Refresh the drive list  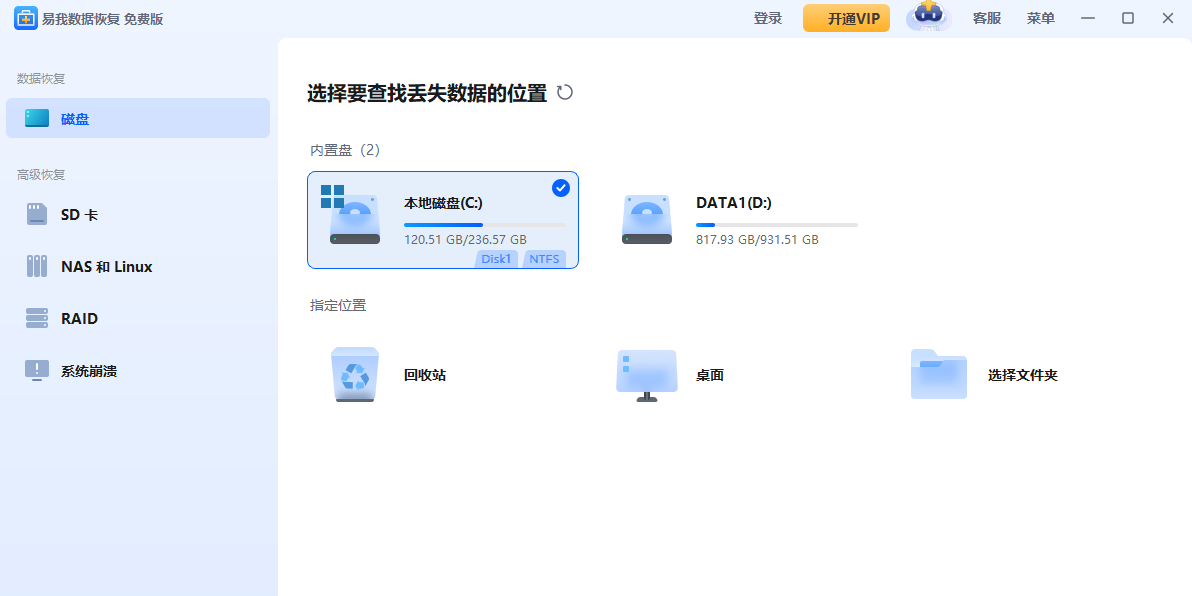[566, 91]
